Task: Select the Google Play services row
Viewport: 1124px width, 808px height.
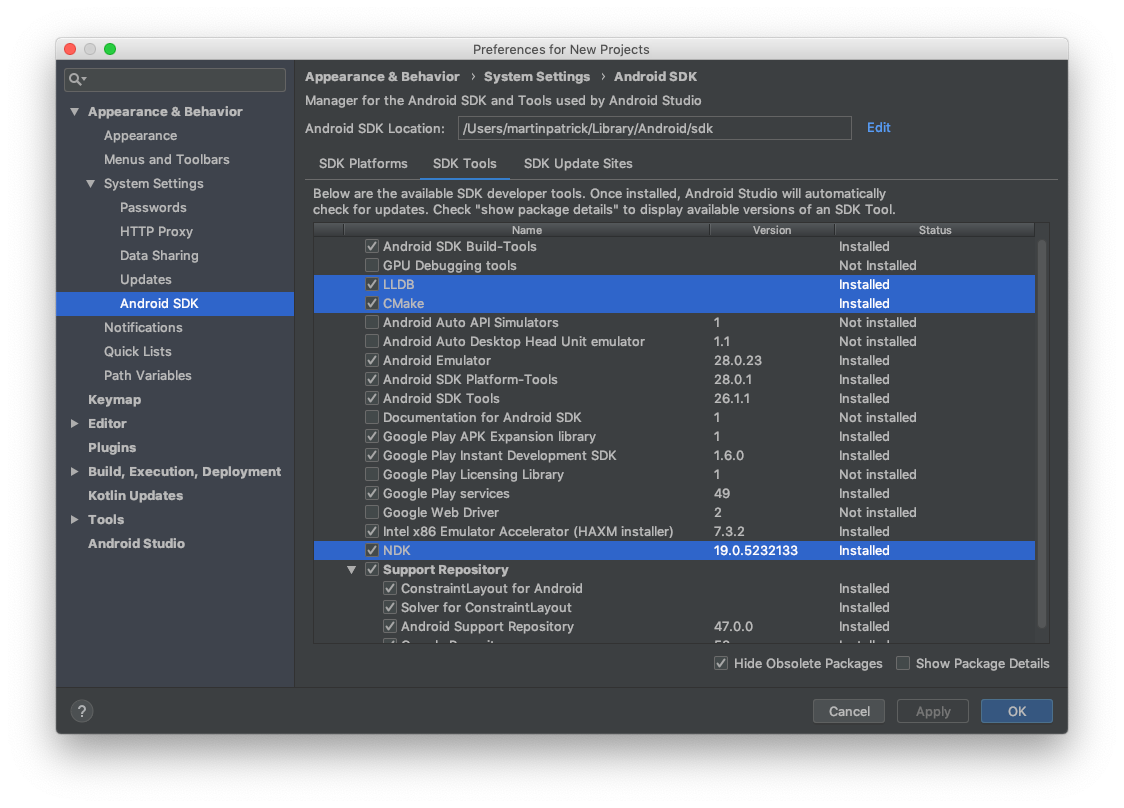Action: (x=674, y=493)
